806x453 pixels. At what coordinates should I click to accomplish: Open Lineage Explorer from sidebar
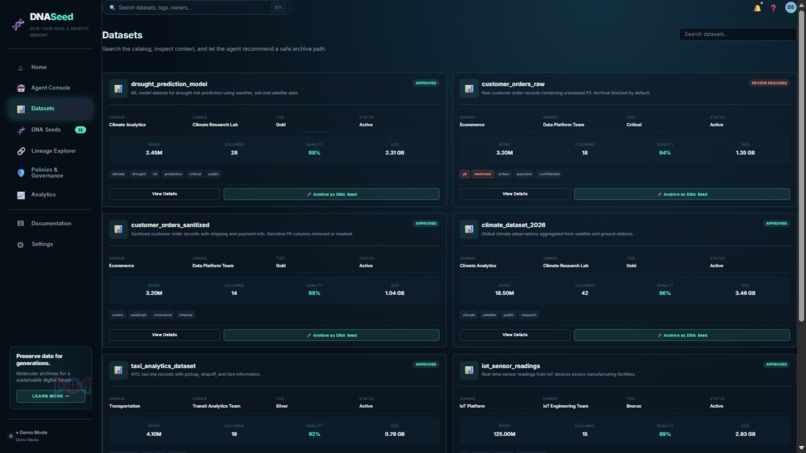click(x=50, y=151)
